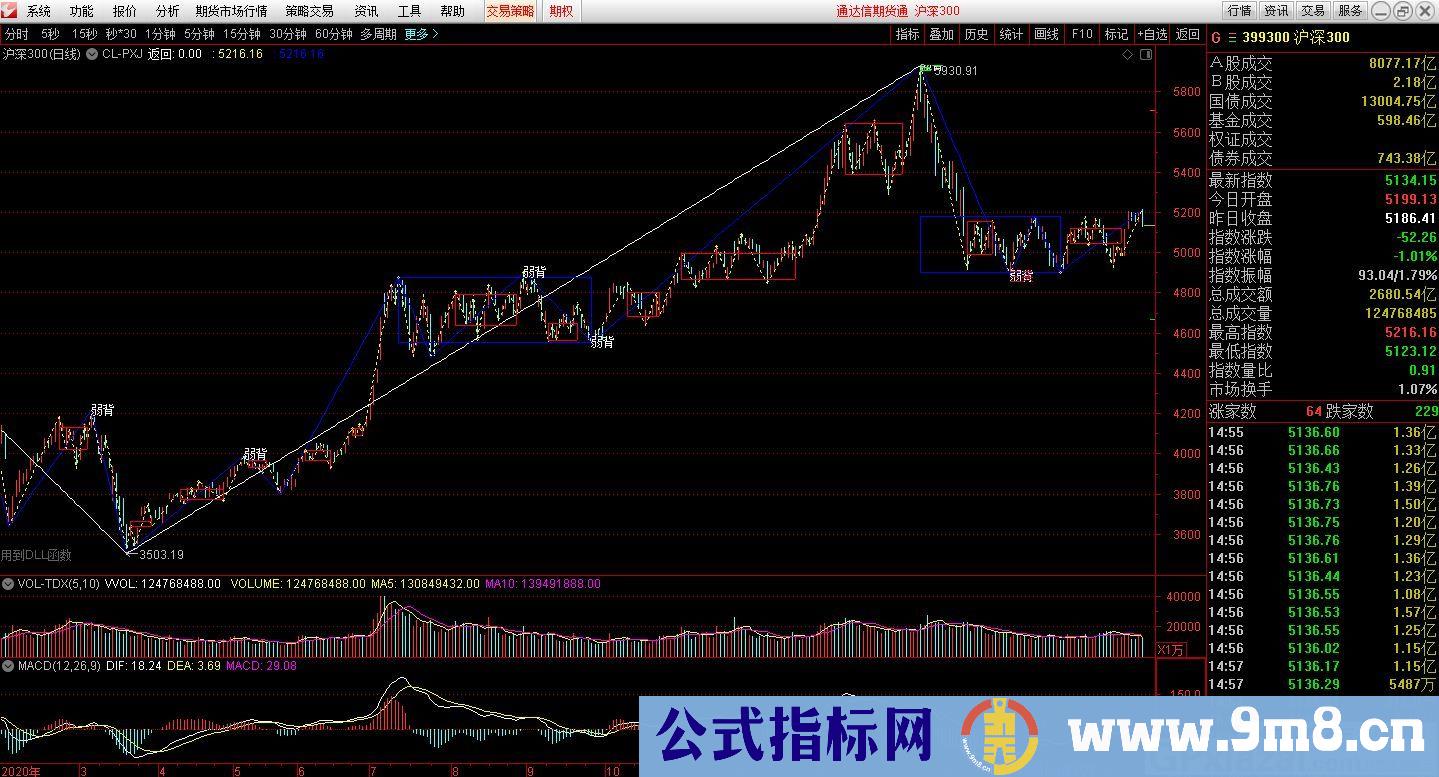
Task: Click the app logo in top-left corner
Action: [9, 11]
